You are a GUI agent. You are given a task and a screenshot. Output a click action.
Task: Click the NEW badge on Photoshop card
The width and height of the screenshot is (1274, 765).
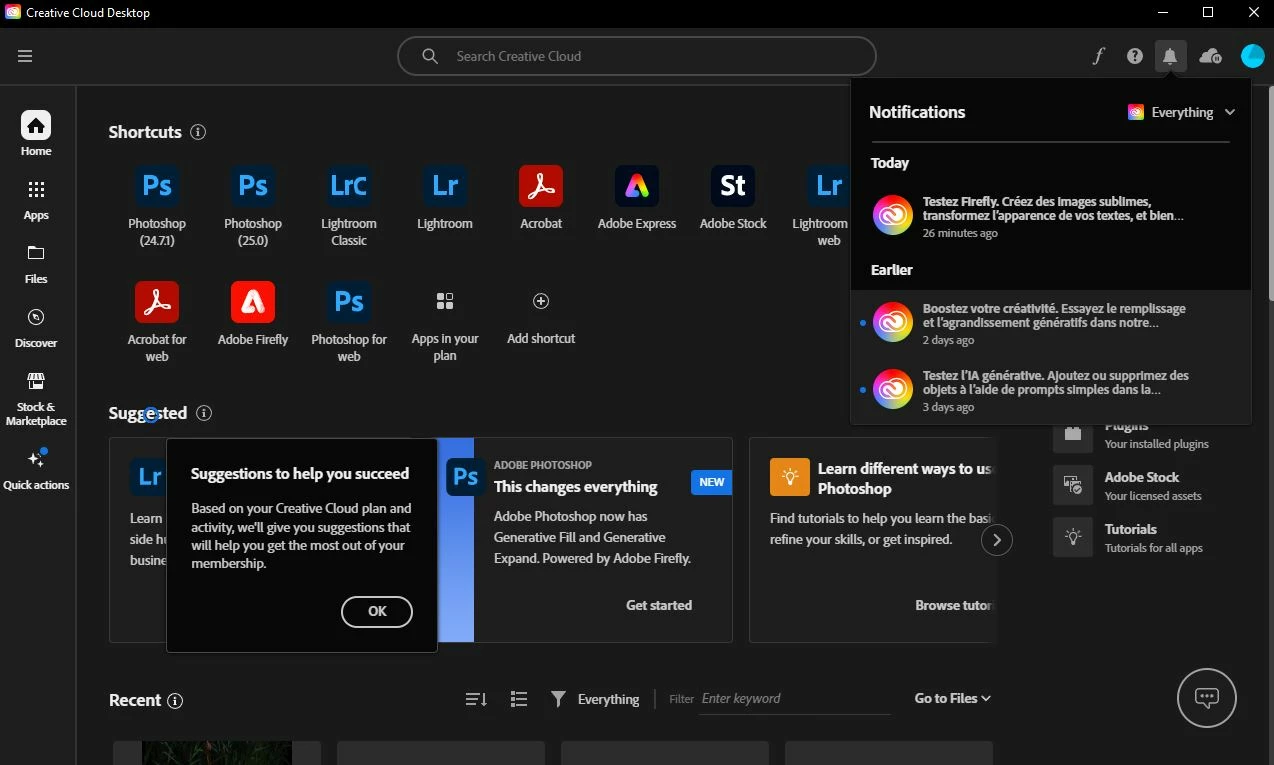pyautogui.click(x=711, y=482)
